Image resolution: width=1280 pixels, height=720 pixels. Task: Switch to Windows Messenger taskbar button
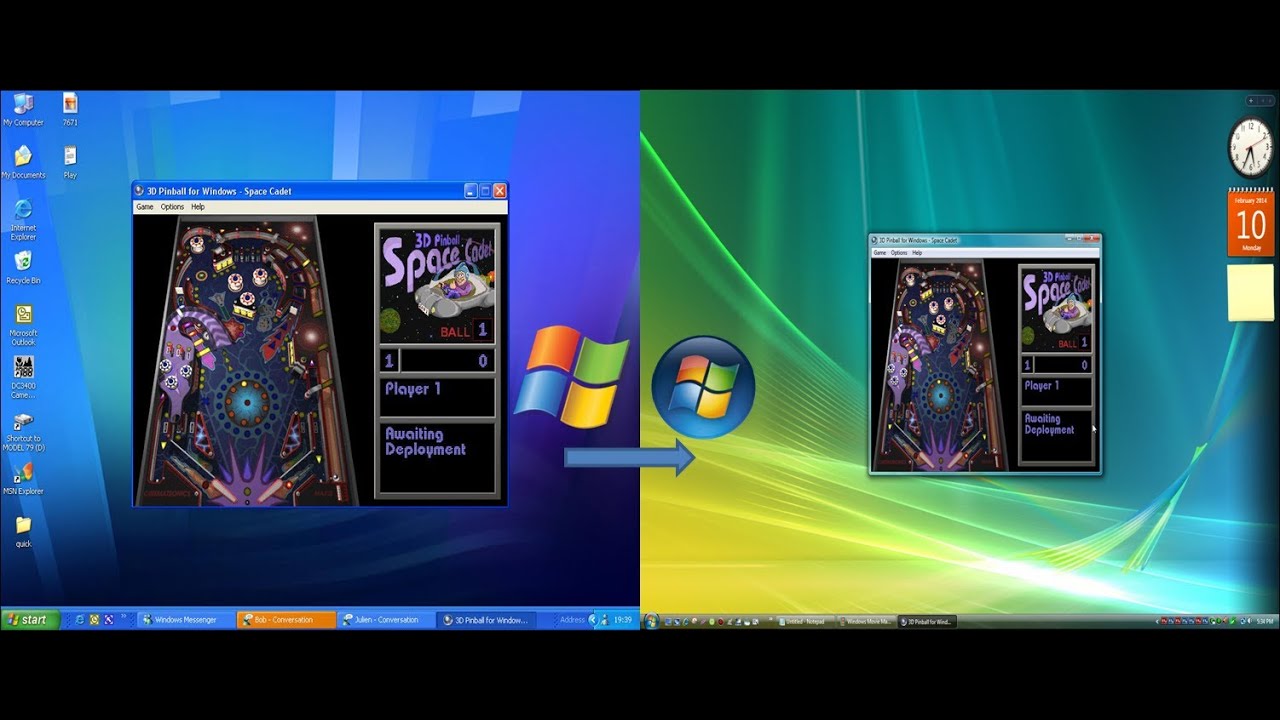pos(186,620)
